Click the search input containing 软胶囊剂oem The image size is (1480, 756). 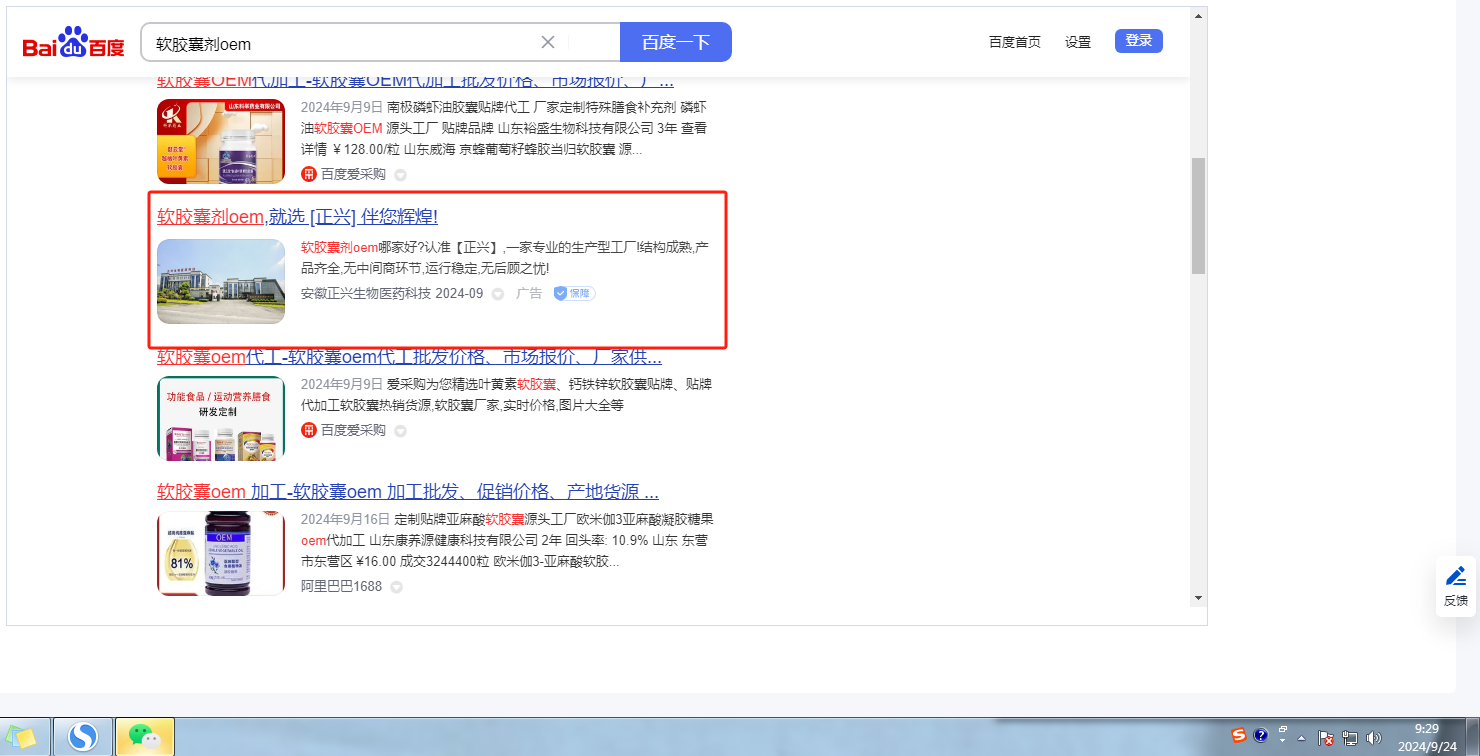(x=340, y=43)
